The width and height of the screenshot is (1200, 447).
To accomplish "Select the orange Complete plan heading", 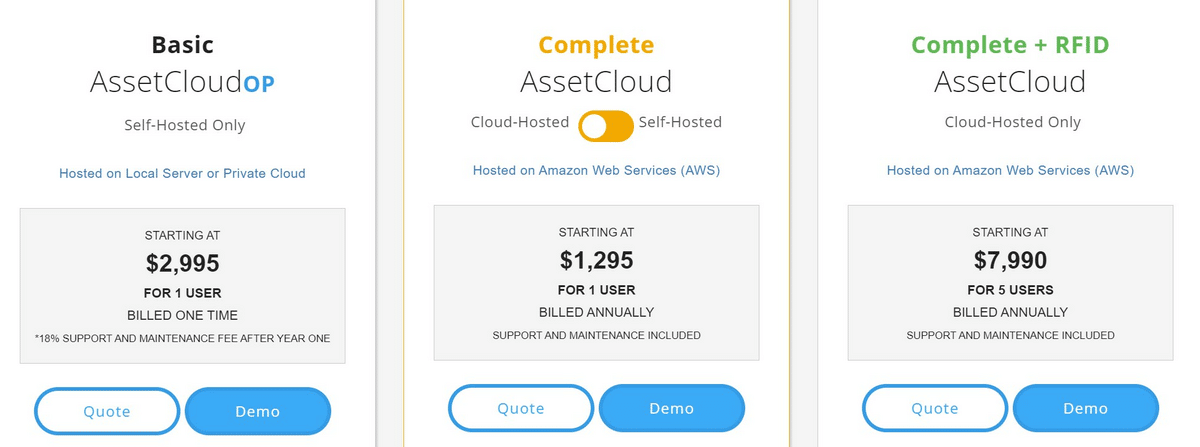I will click(596, 45).
